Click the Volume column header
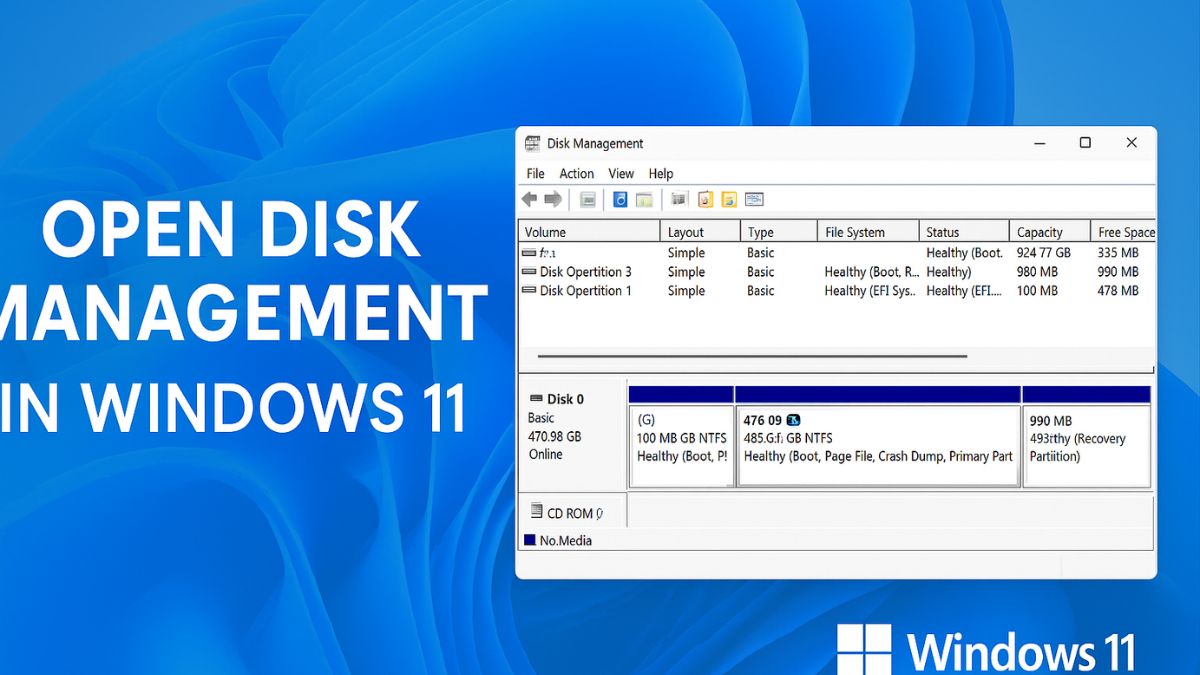Screen dimensions: 1200x675 (543, 231)
